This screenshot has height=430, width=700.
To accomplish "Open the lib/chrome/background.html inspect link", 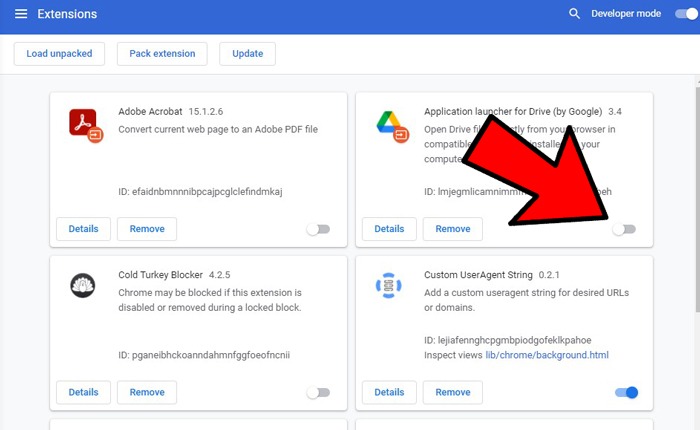I will tap(547, 355).
